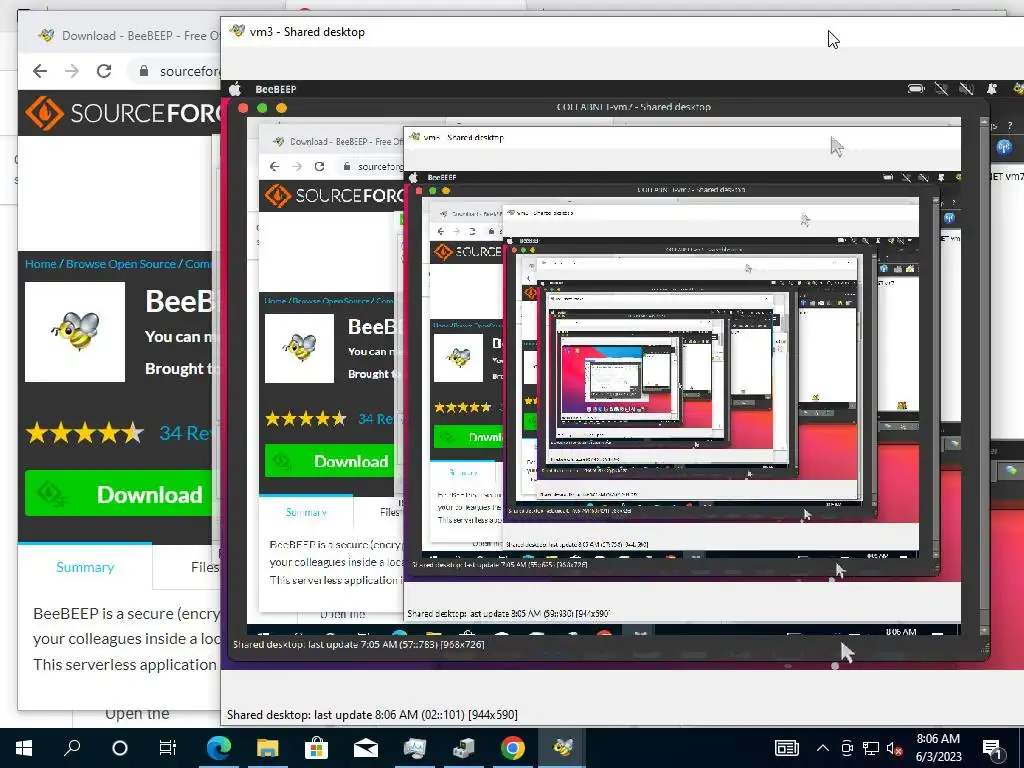View site info via the address bar lock
1024x768 pixels.
(144, 71)
